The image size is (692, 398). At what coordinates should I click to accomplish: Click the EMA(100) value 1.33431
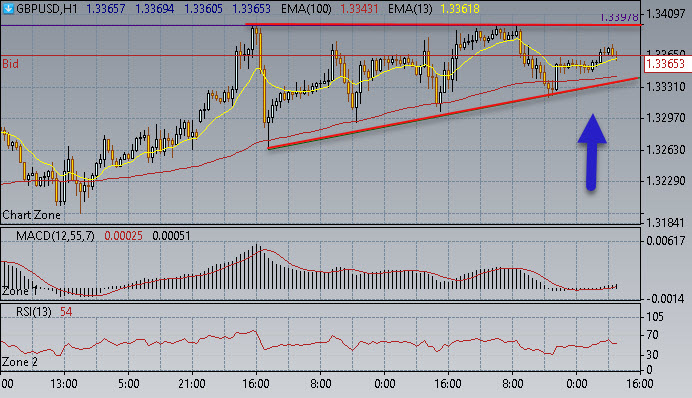coord(359,9)
